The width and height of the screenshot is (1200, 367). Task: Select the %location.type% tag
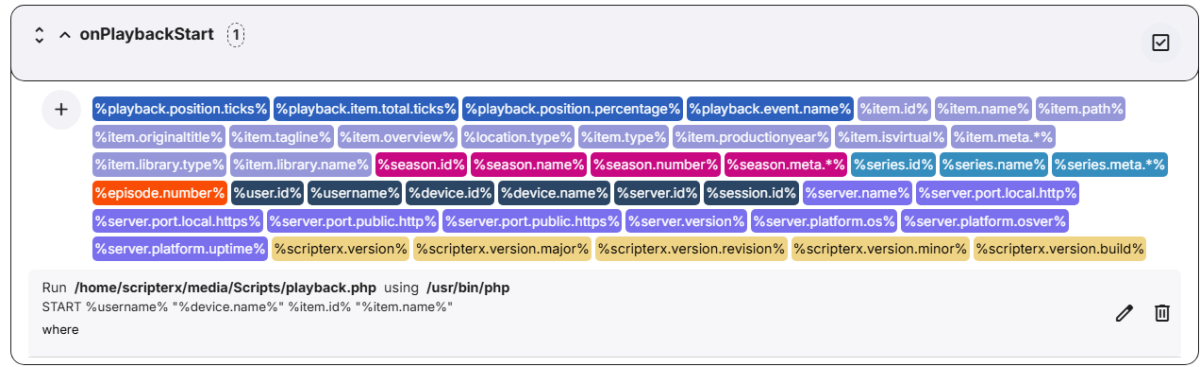[x=517, y=136]
